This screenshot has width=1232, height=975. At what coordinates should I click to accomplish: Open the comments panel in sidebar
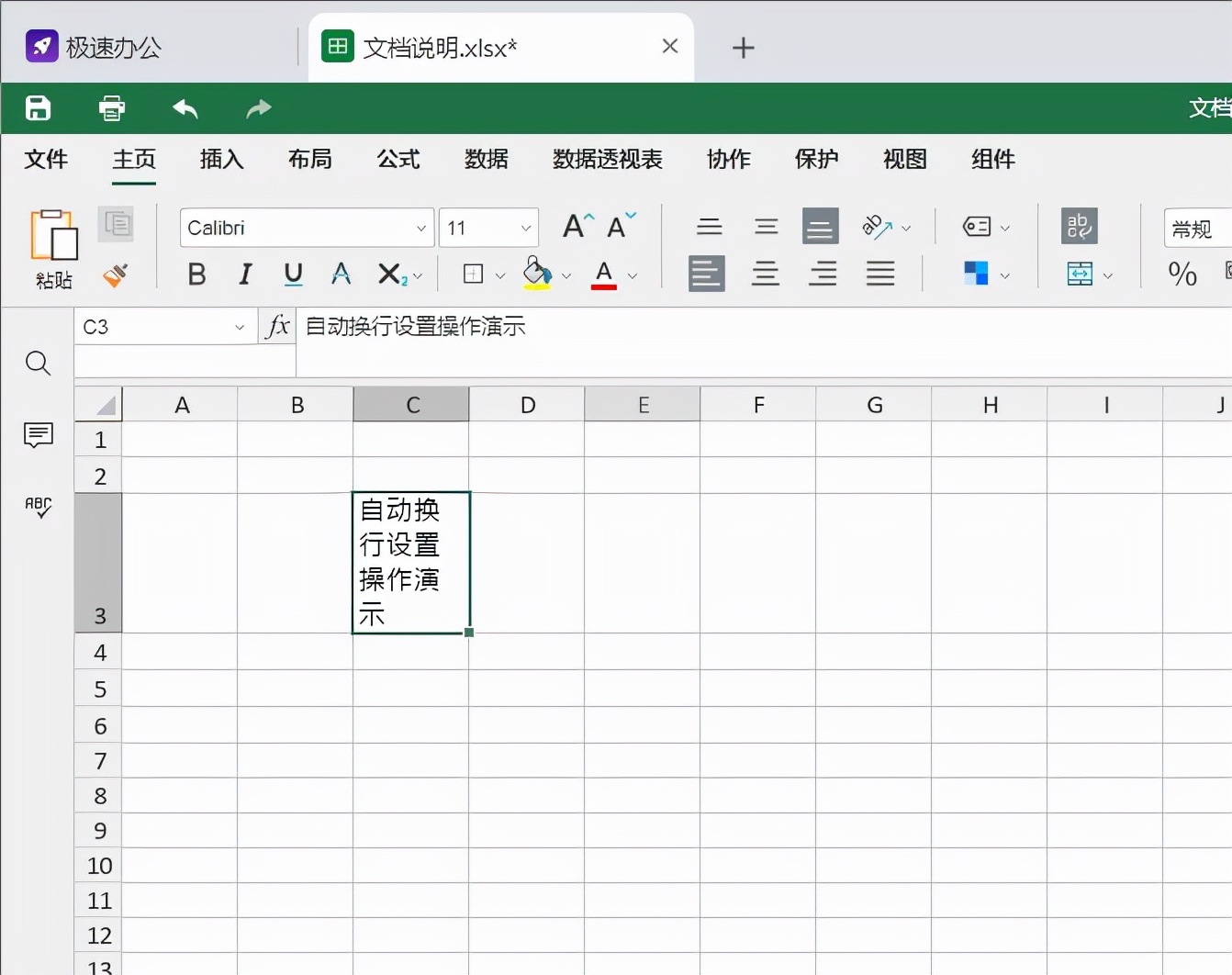coord(38,435)
